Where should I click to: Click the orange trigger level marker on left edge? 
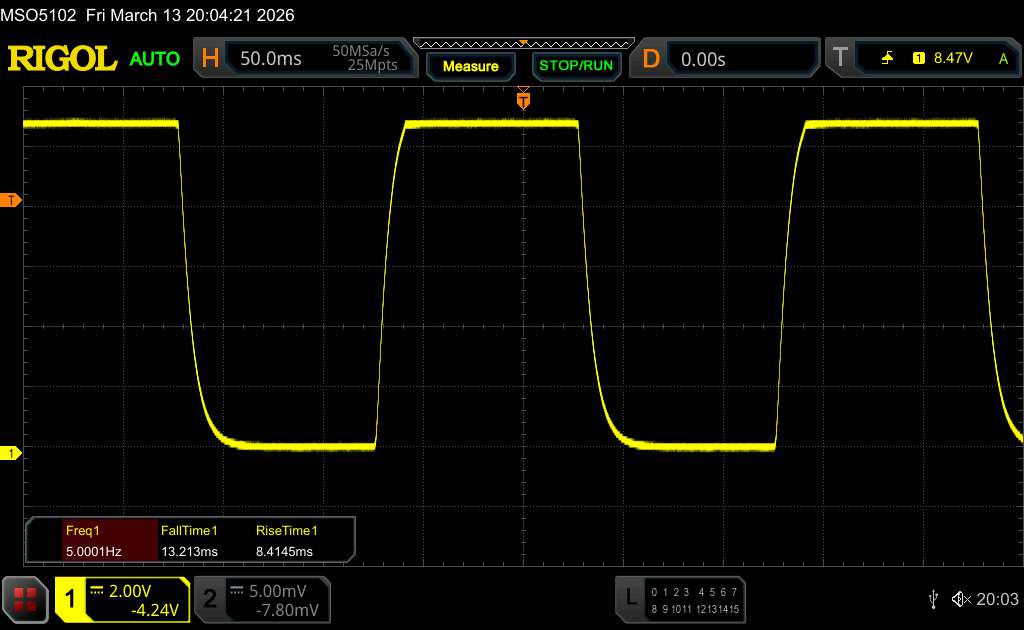(11, 201)
